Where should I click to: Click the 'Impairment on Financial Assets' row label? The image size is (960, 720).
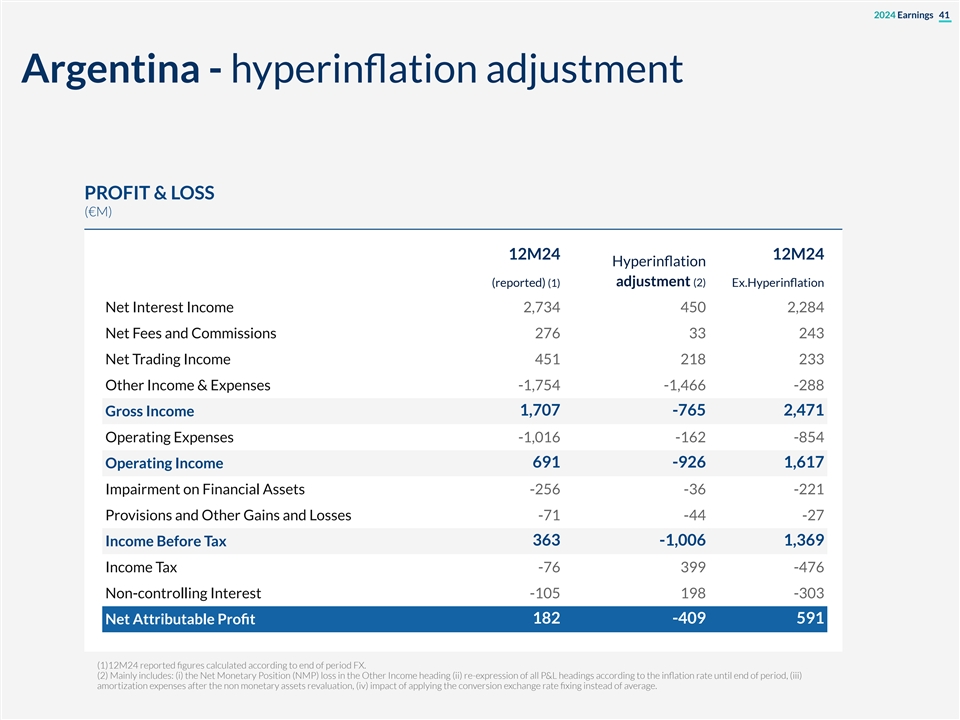205,489
